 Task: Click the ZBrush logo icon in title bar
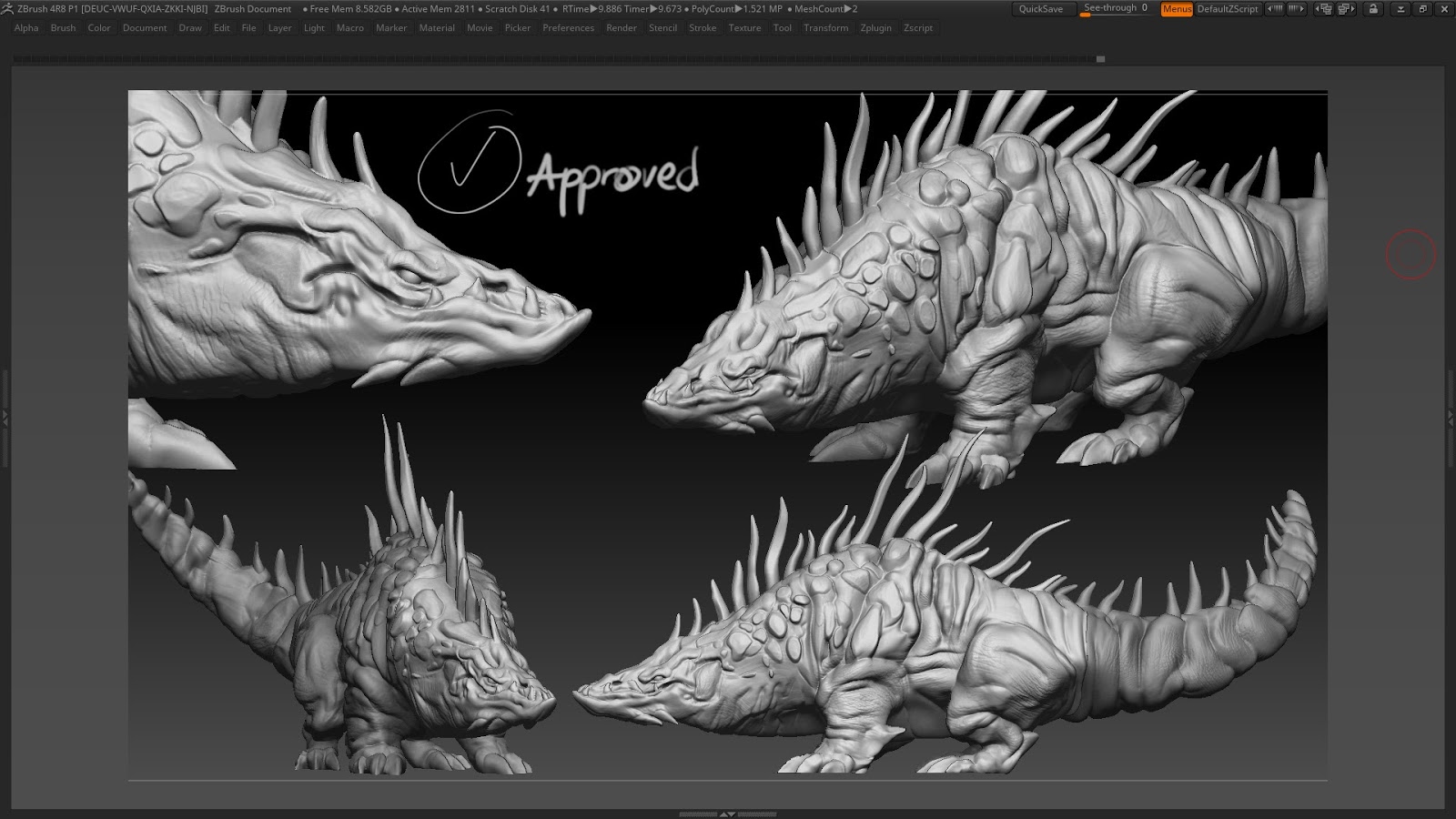click(x=7, y=8)
